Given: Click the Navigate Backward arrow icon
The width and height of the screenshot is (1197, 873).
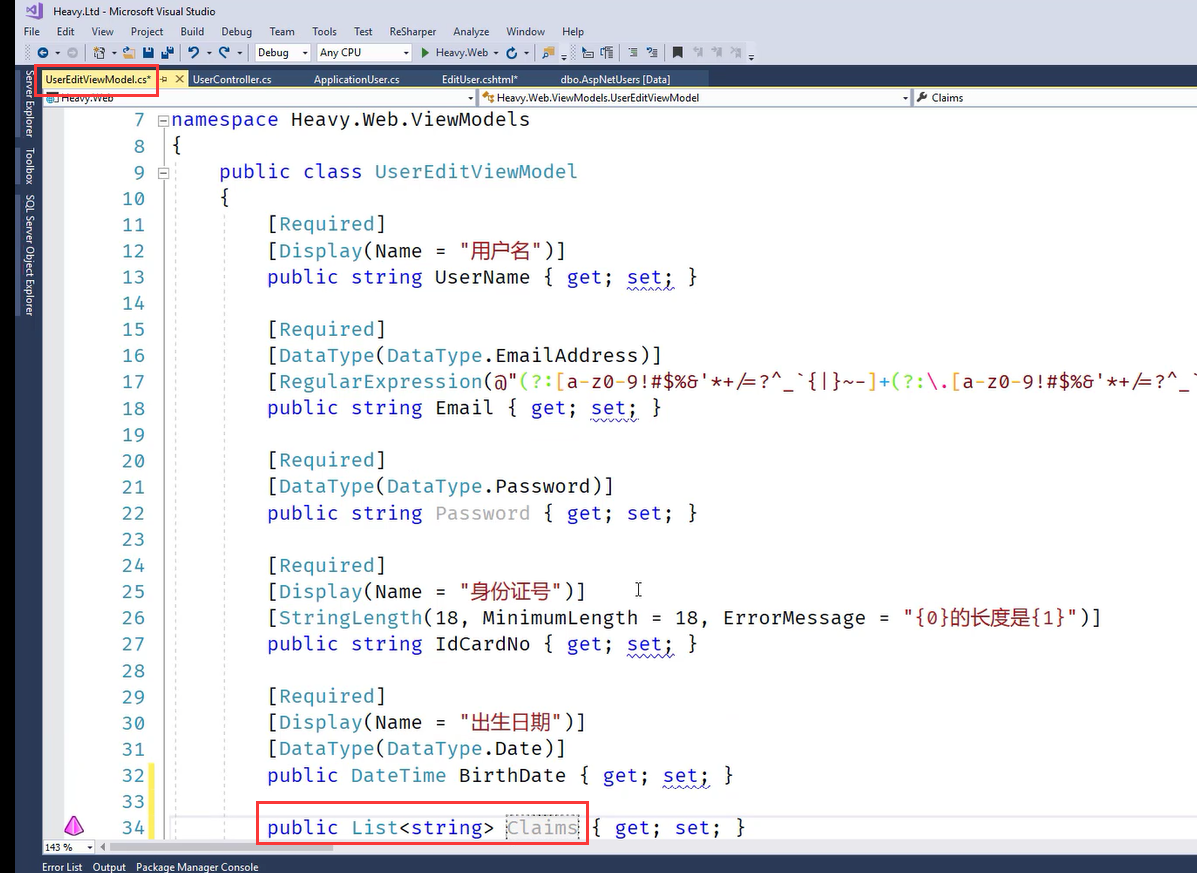Looking at the screenshot, I should (43, 53).
